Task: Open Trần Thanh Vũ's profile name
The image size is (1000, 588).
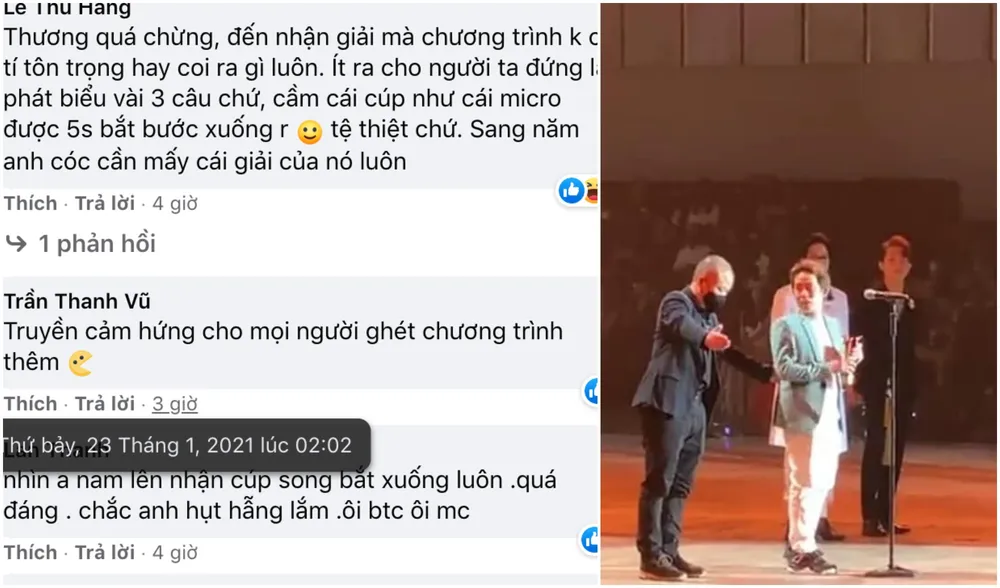Action: pos(77,301)
